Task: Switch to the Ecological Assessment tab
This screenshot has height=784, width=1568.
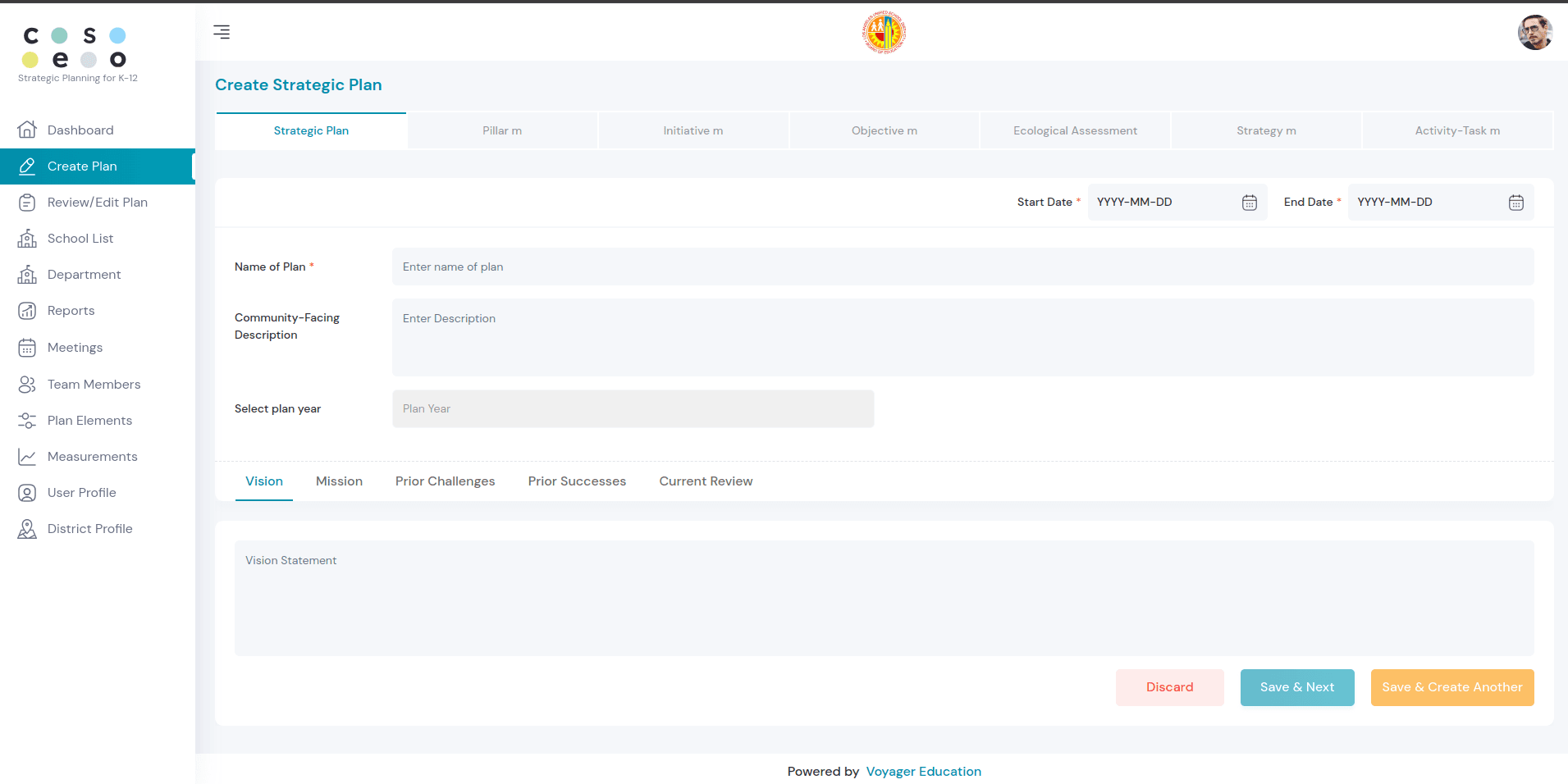Action: (1075, 130)
